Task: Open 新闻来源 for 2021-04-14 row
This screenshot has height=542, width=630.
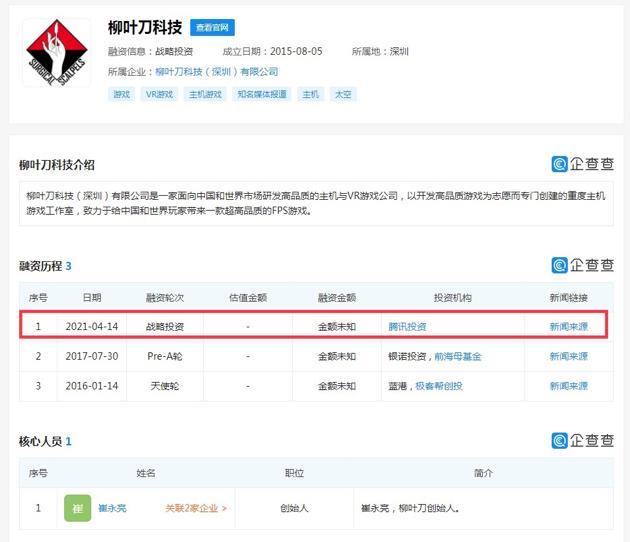Action: pyautogui.click(x=569, y=327)
